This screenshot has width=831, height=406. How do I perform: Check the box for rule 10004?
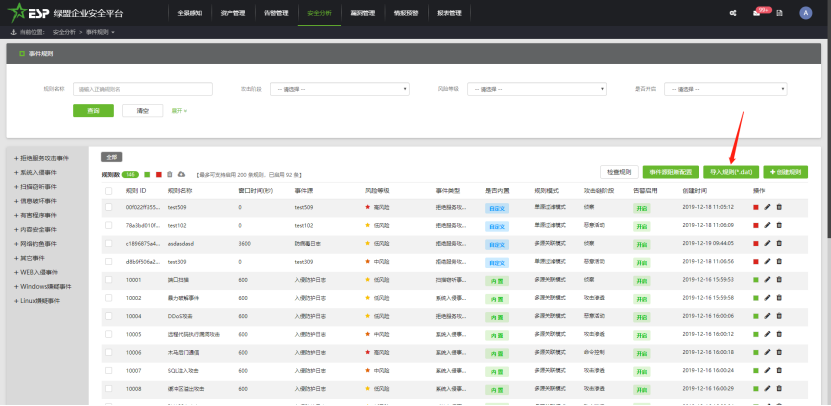click(109, 315)
